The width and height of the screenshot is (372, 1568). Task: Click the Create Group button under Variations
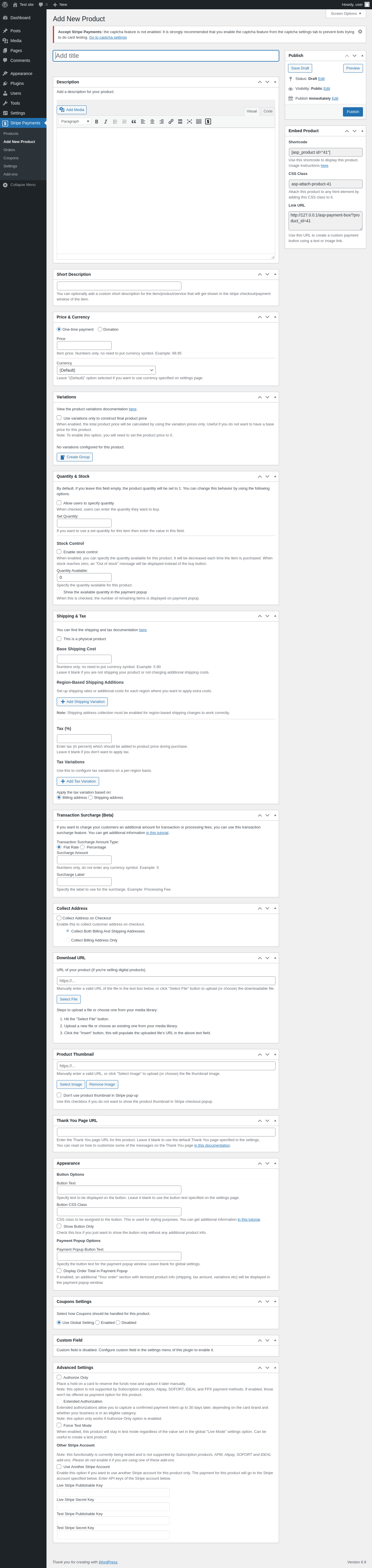point(75,457)
